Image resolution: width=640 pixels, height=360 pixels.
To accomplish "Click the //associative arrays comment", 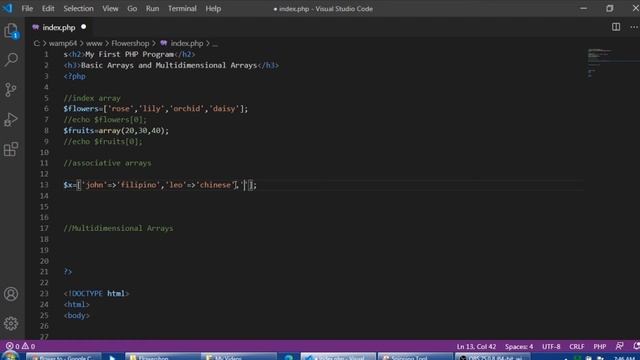I will (107, 163).
